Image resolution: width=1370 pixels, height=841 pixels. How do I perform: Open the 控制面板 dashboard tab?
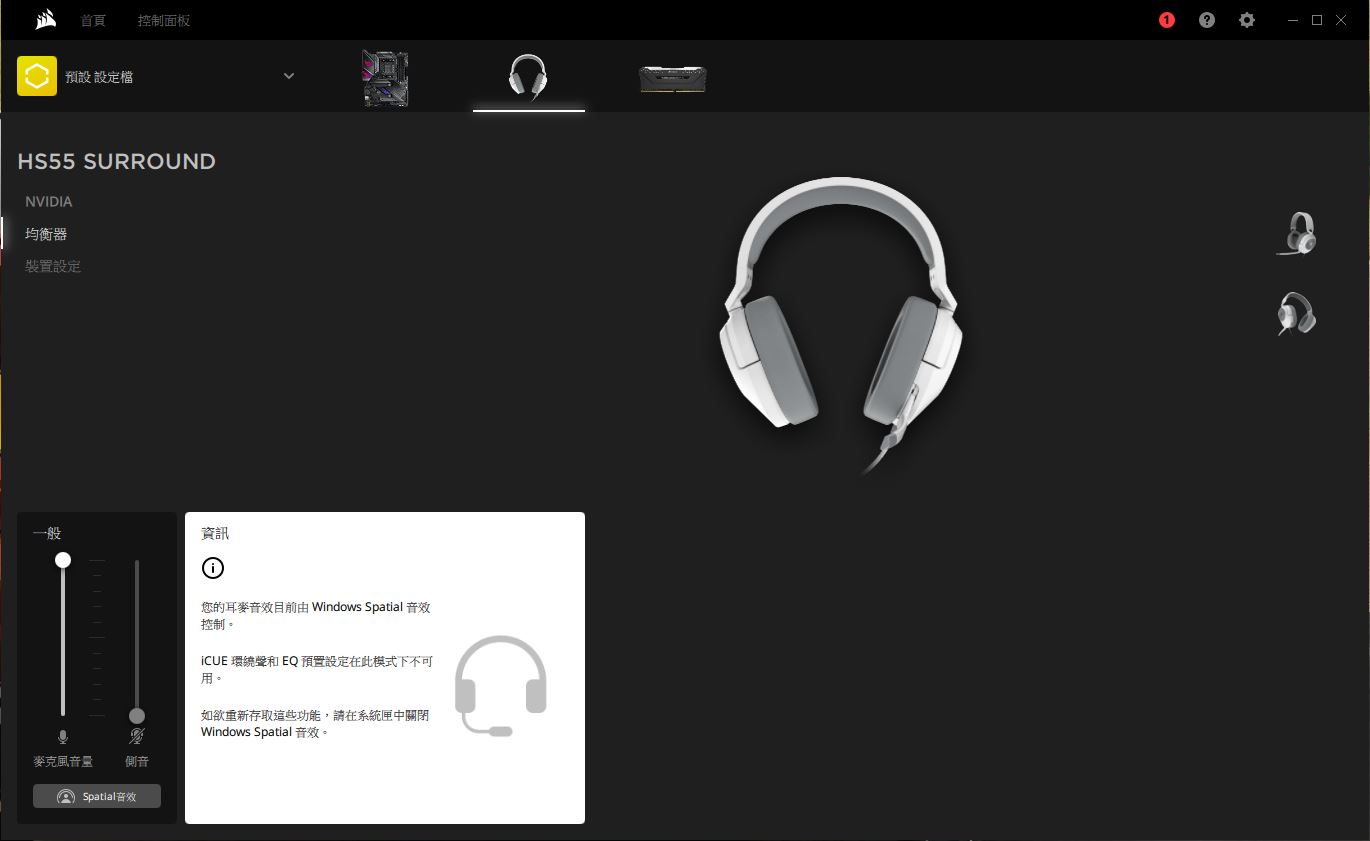pos(163,20)
